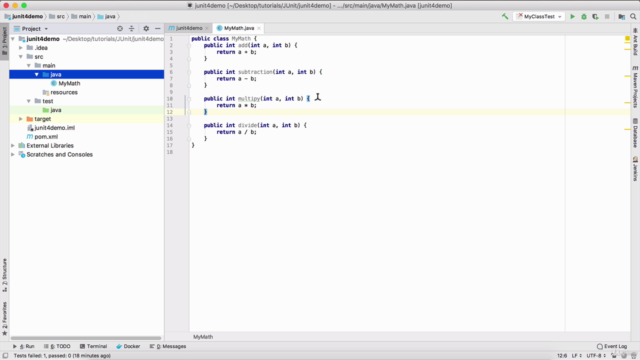640x360 pixels.
Task: Expand the target folder
Action: [x=21, y=119]
